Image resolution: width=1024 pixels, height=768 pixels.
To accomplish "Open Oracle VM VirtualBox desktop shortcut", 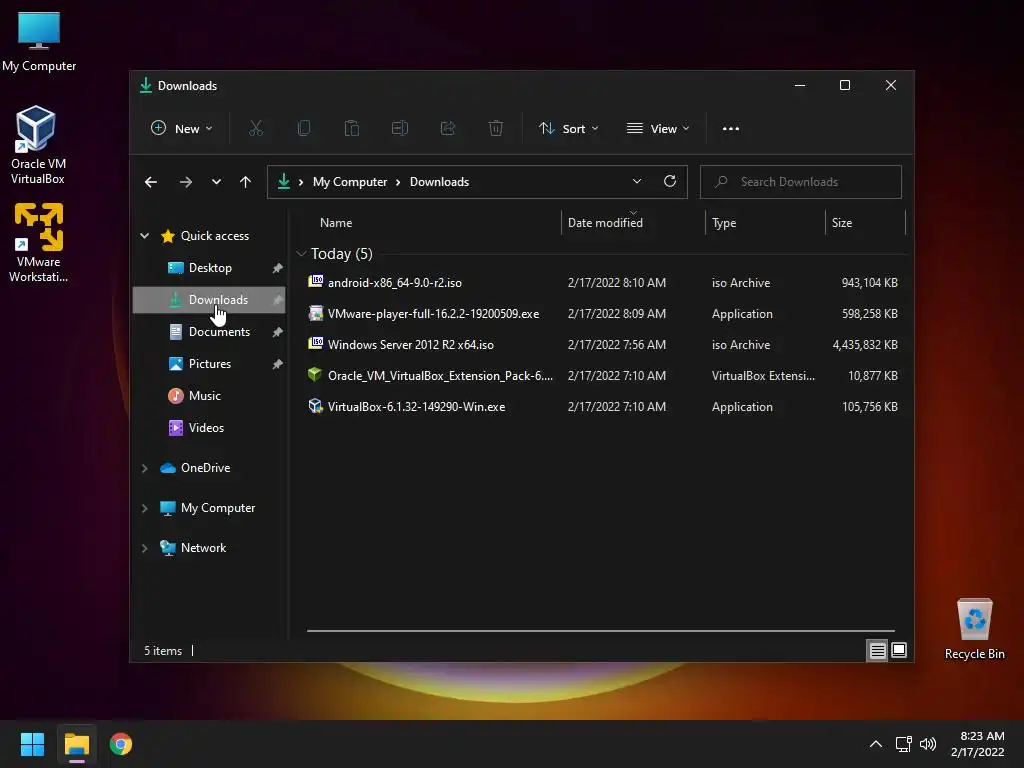I will 37,145.
